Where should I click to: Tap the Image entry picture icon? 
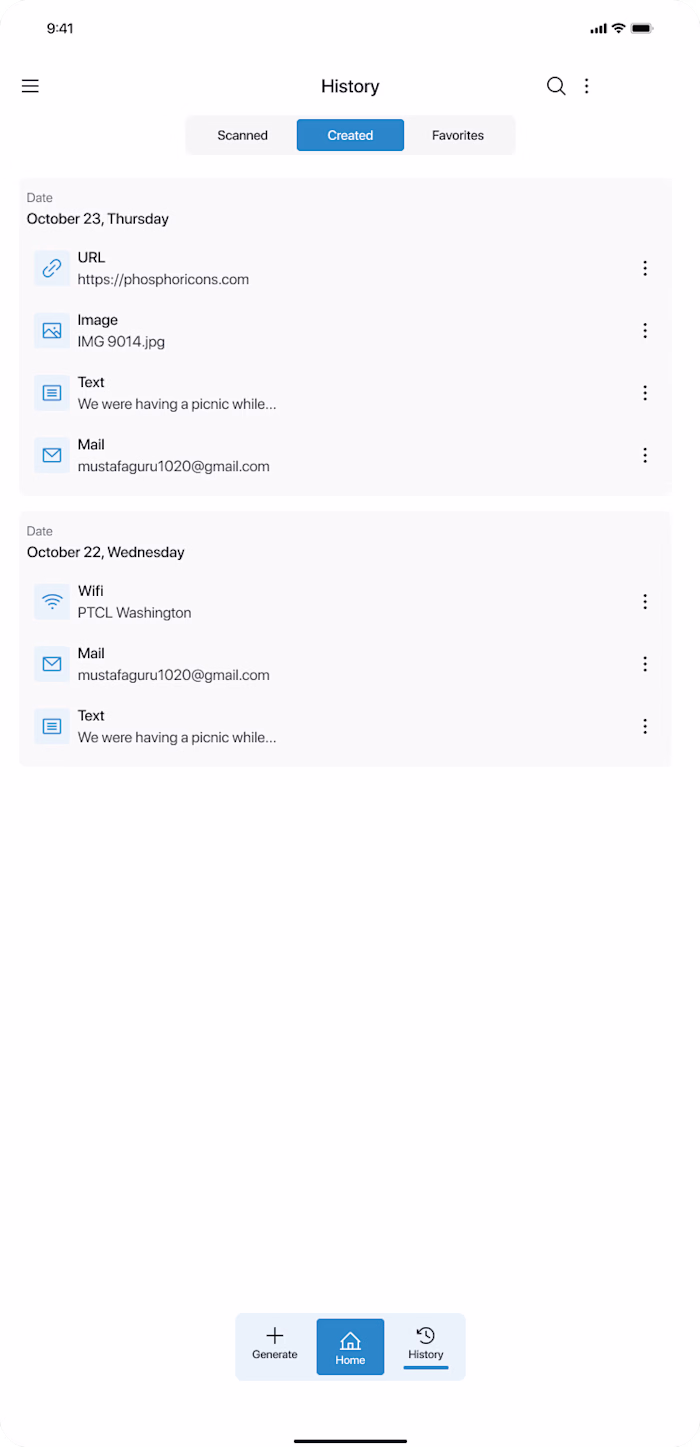pos(52,330)
